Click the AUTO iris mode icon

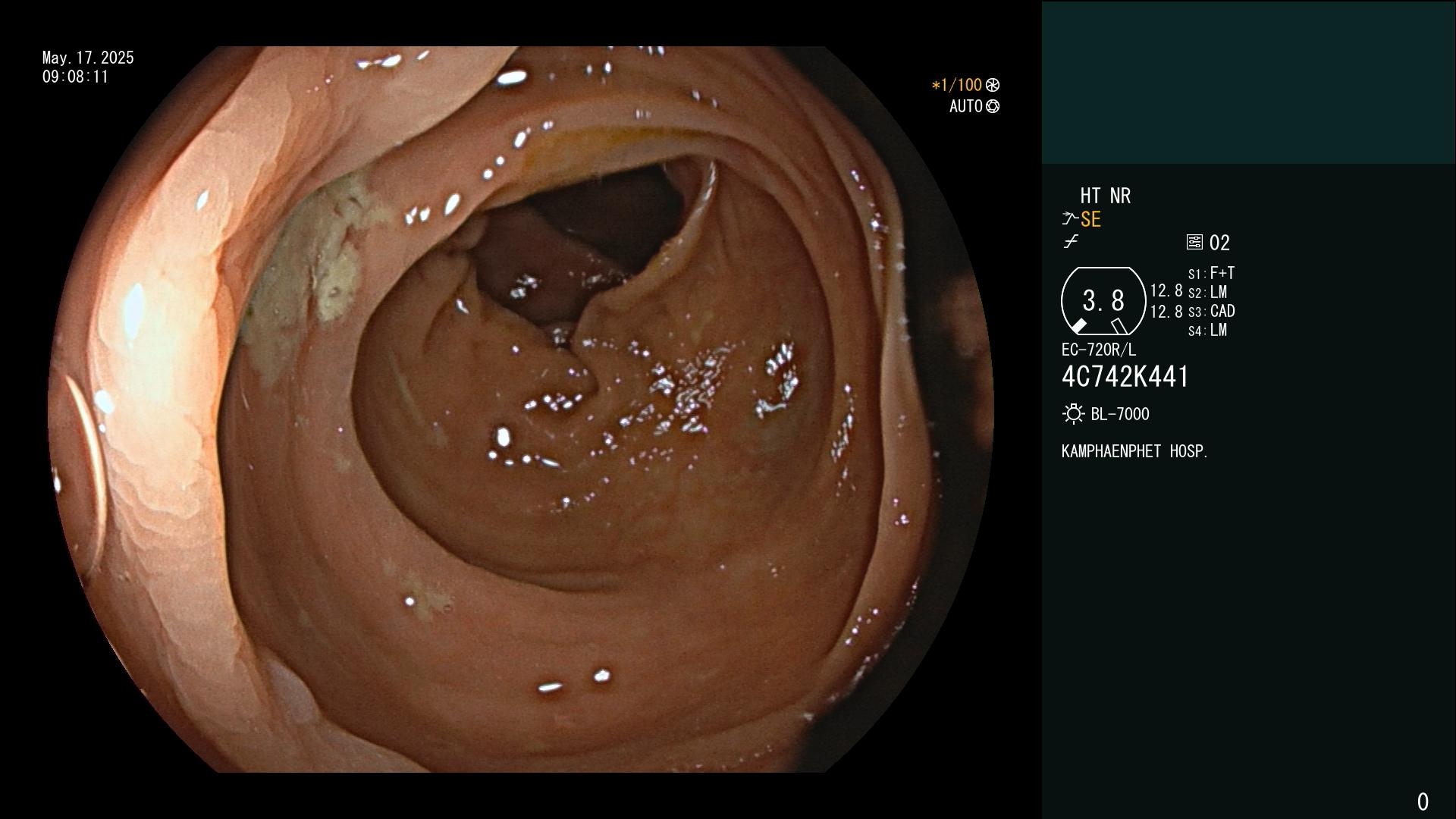point(993,106)
